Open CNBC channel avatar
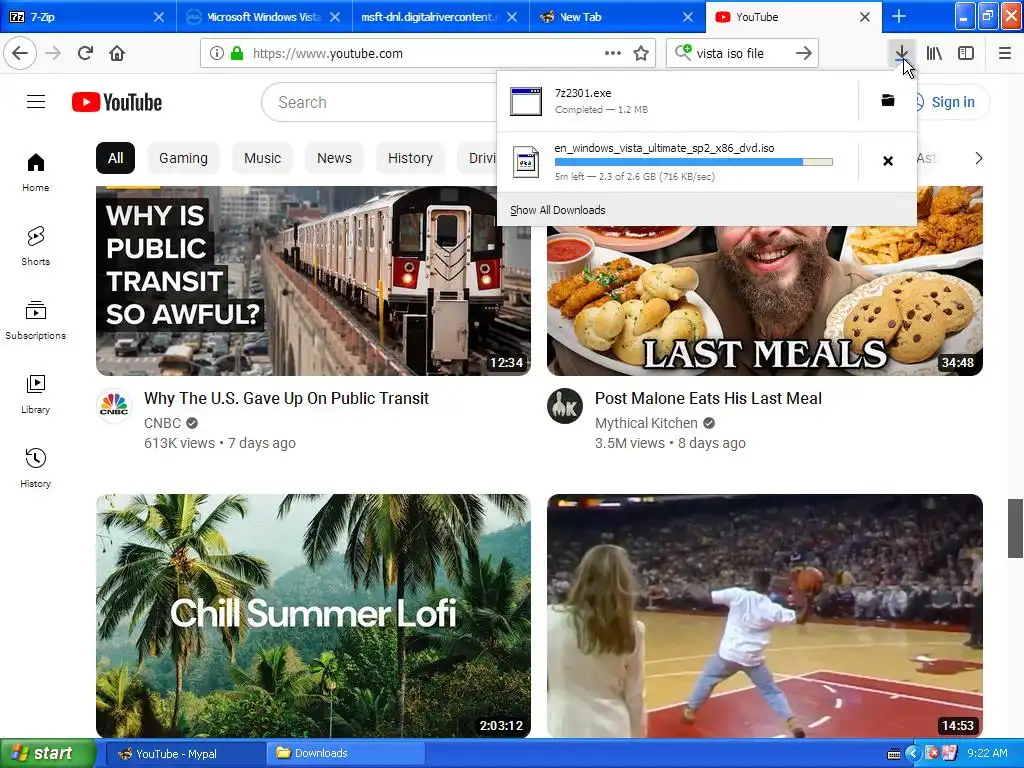Image resolution: width=1024 pixels, height=768 pixels. pyautogui.click(x=114, y=406)
